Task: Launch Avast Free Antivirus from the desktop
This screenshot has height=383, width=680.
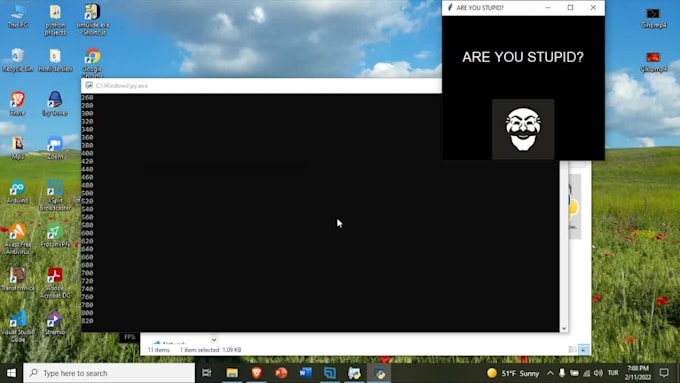Action: [x=18, y=239]
